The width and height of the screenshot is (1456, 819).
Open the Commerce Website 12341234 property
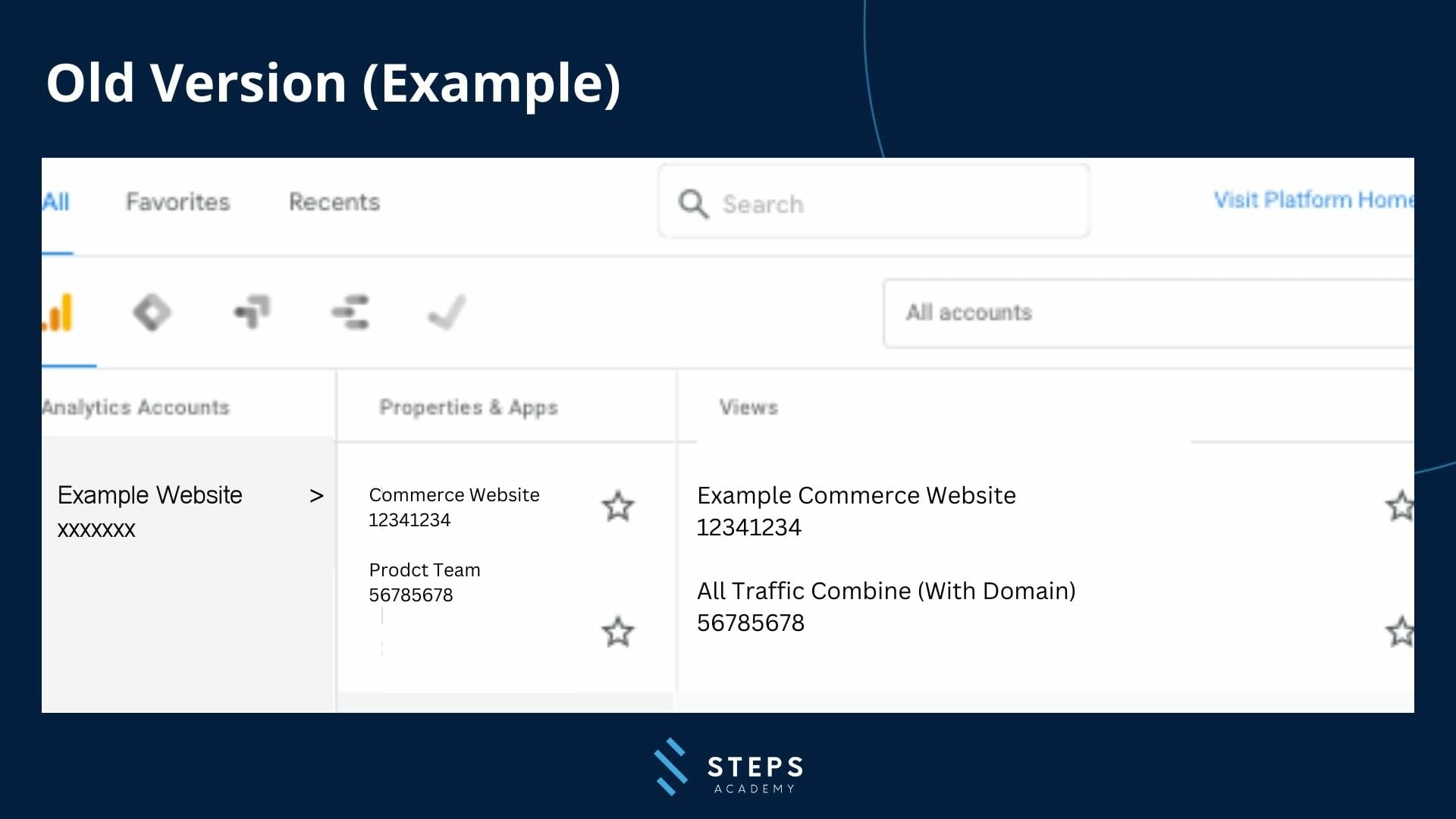click(x=453, y=507)
